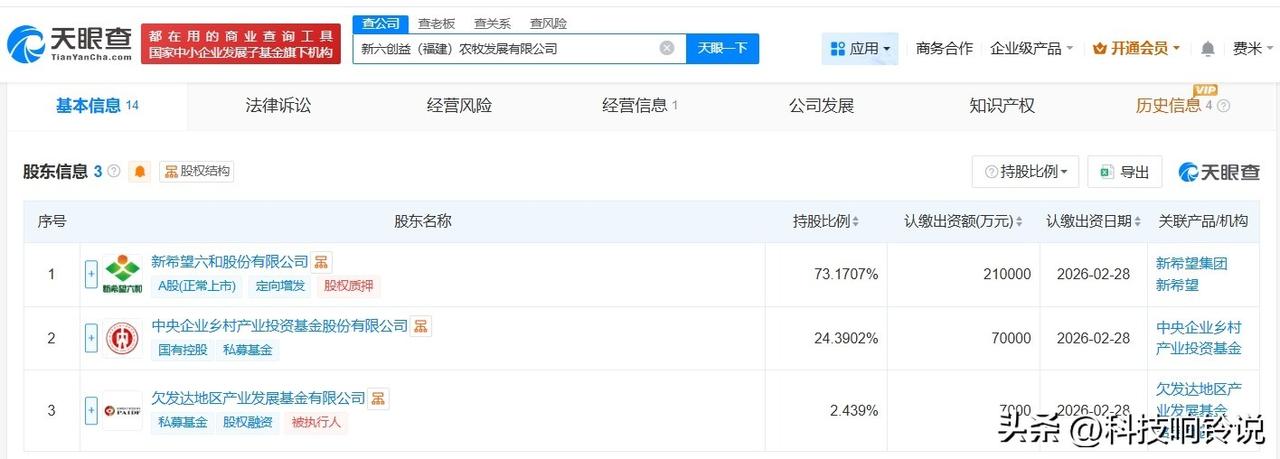The height and width of the screenshot is (459, 1280).
Task: Click the help icon beside 历史信息
Action: coord(1223,106)
